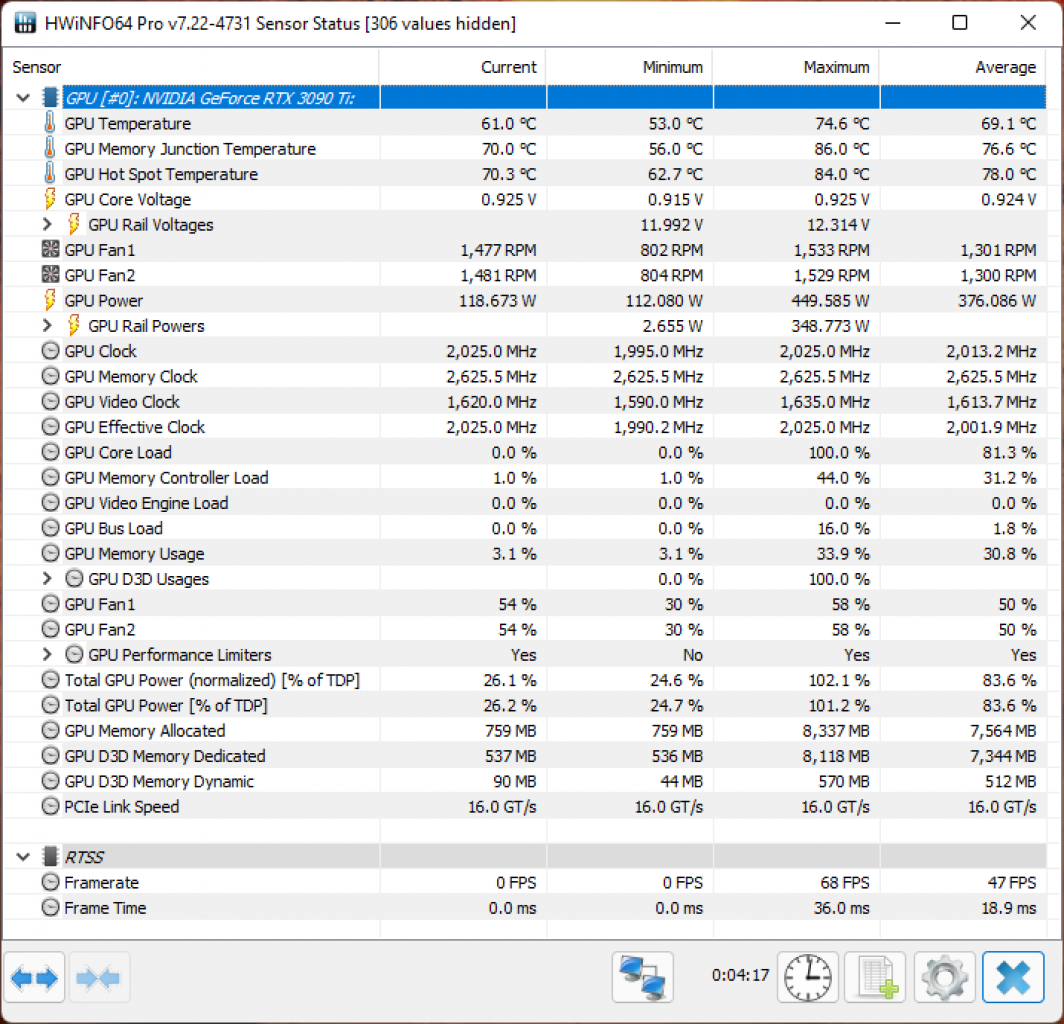Click the expand/collapse arrows button in bottom toolbar

[34, 977]
